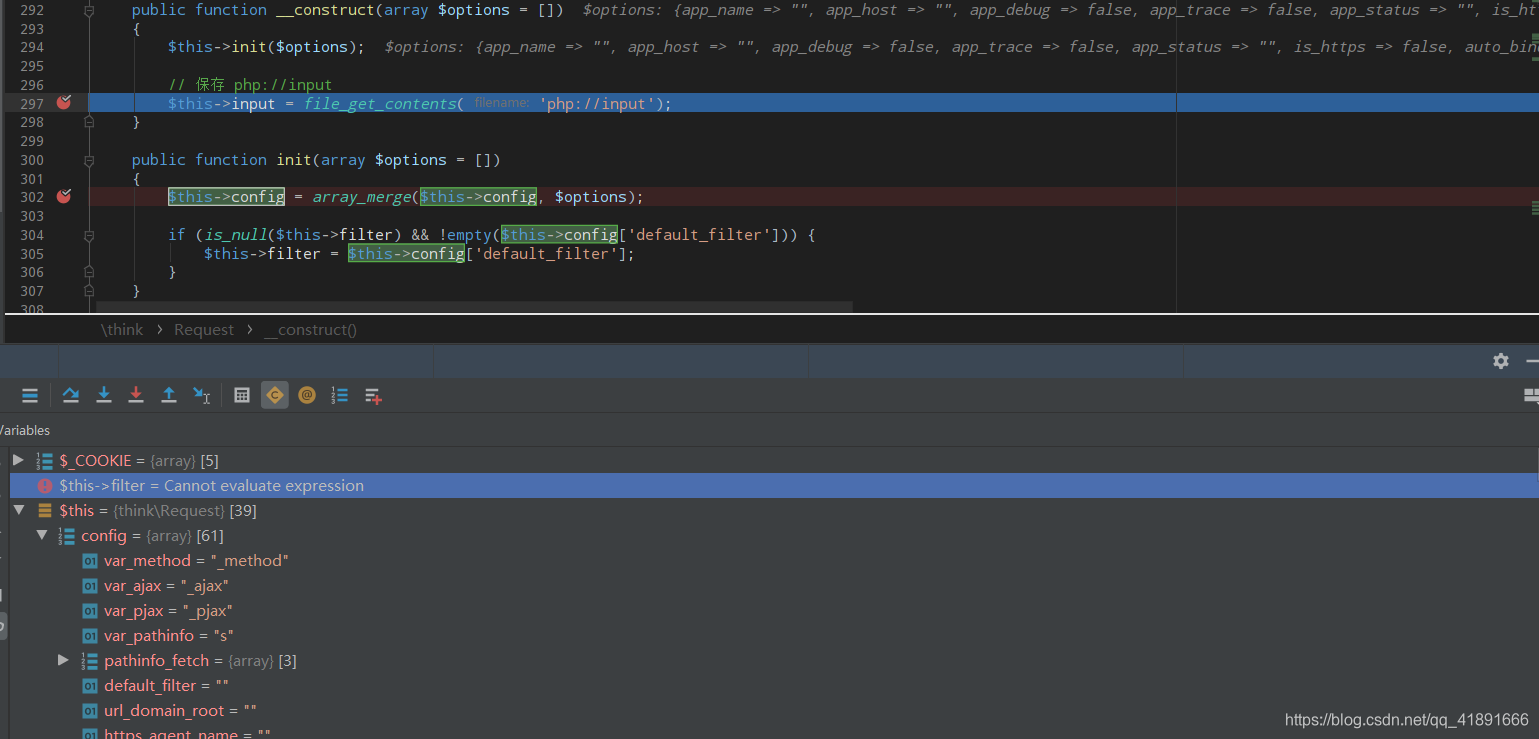1539x739 pixels.
Task: Collapse the config array node
Action: [42, 535]
